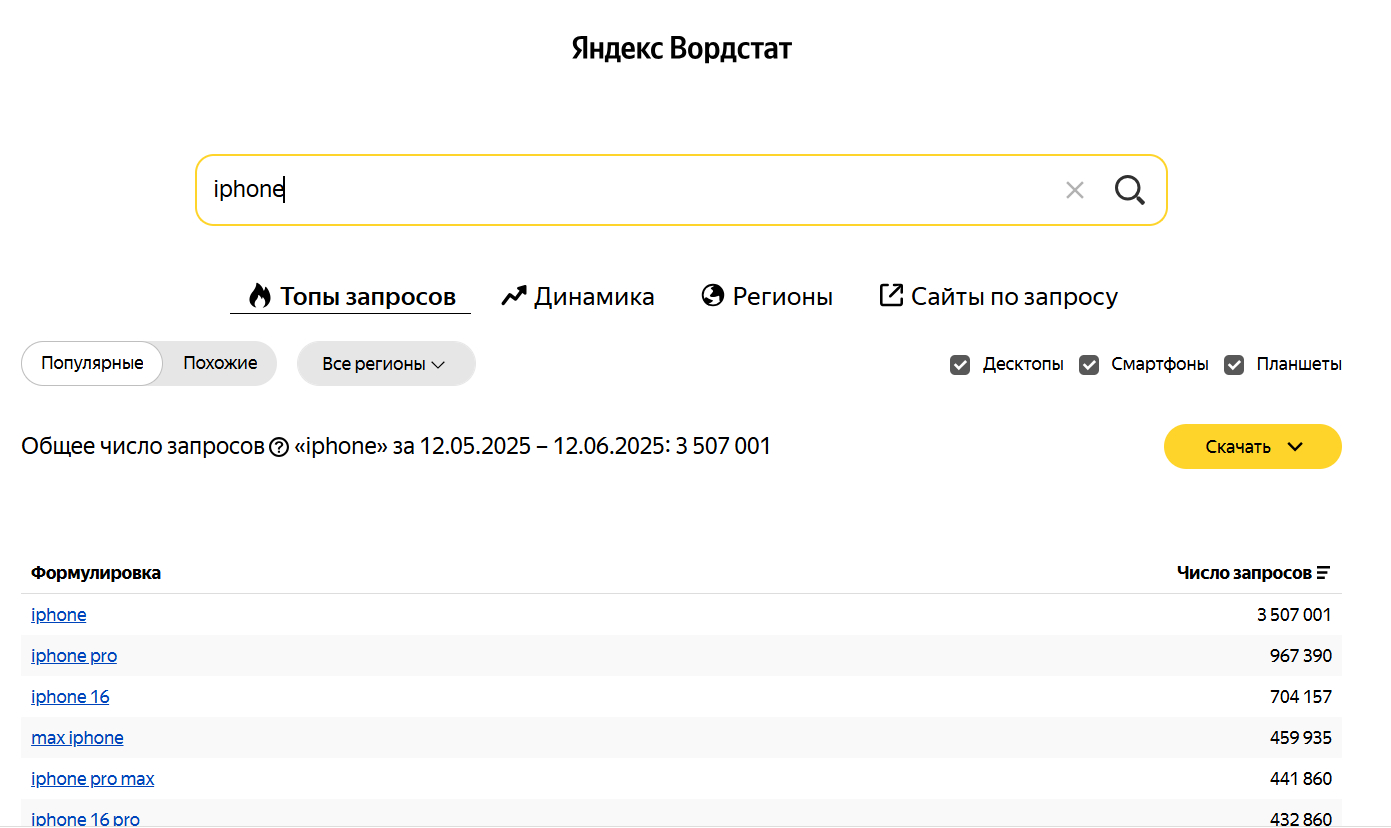Uncheck the Десктопы checkbox

(960, 365)
